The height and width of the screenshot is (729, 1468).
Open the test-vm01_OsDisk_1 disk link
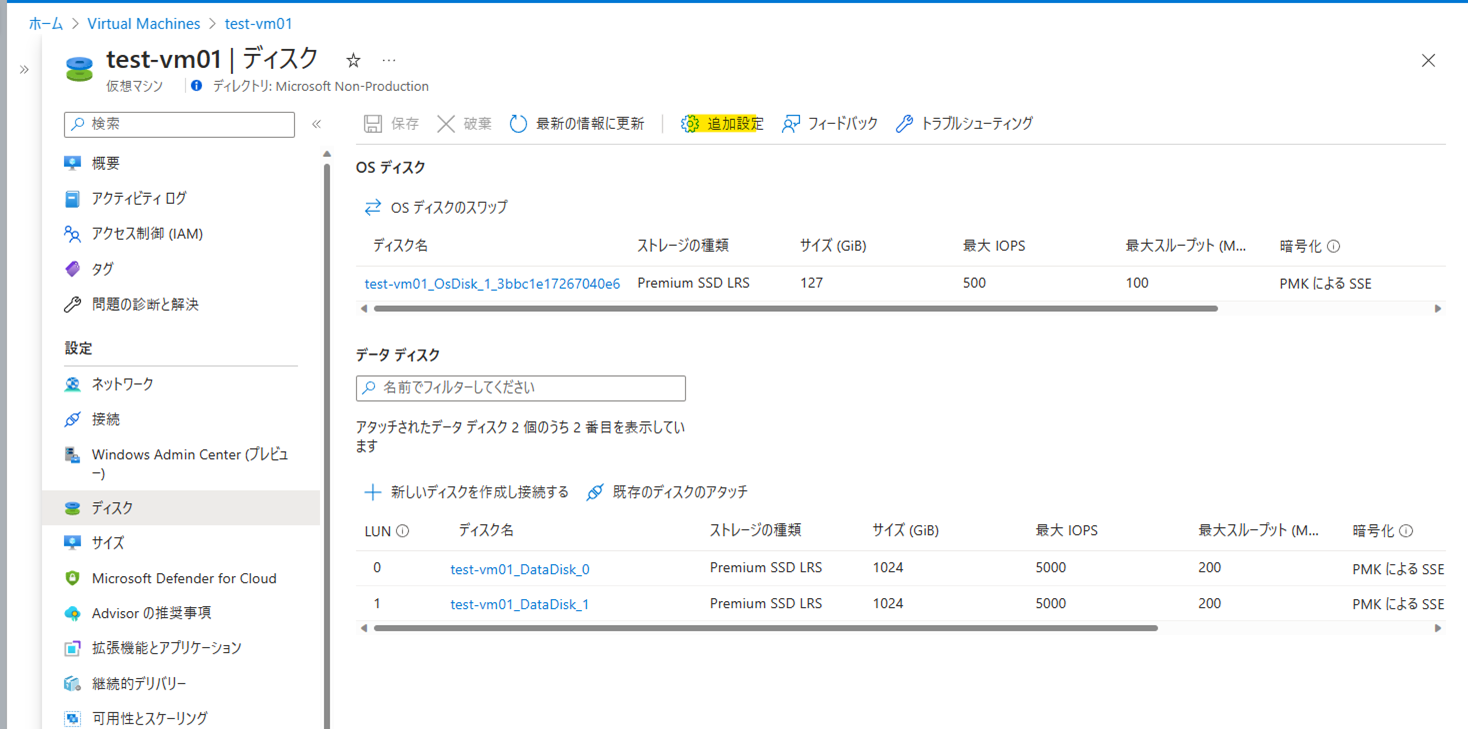[492, 284]
